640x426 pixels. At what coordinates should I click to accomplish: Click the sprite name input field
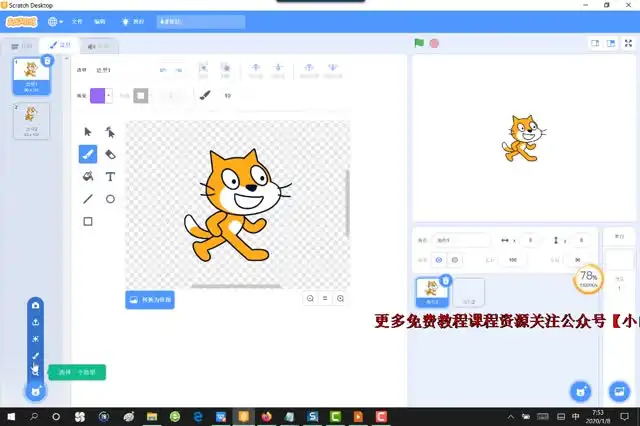461,240
